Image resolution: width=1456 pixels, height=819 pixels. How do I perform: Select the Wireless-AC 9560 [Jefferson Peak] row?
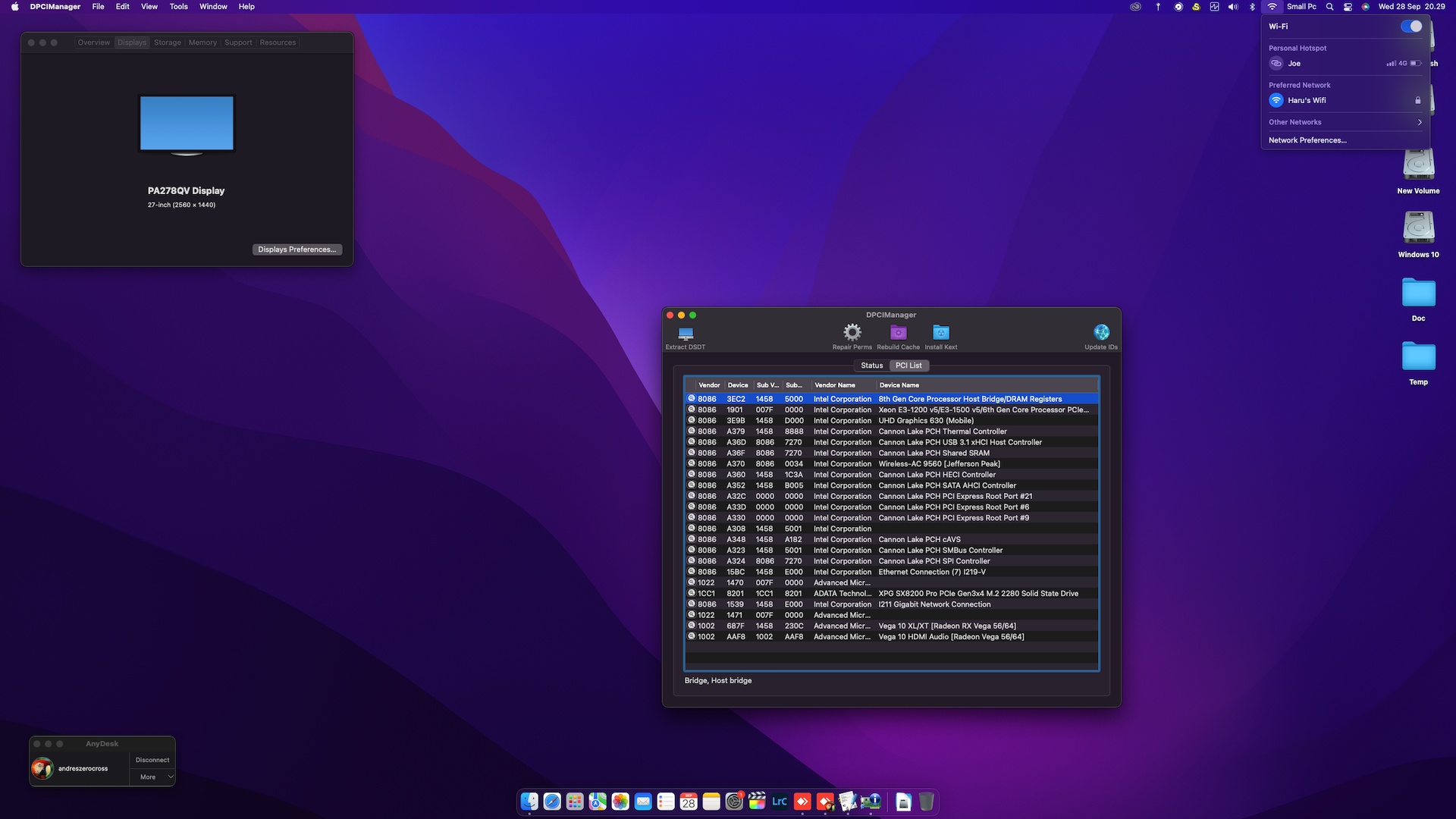click(891, 464)
